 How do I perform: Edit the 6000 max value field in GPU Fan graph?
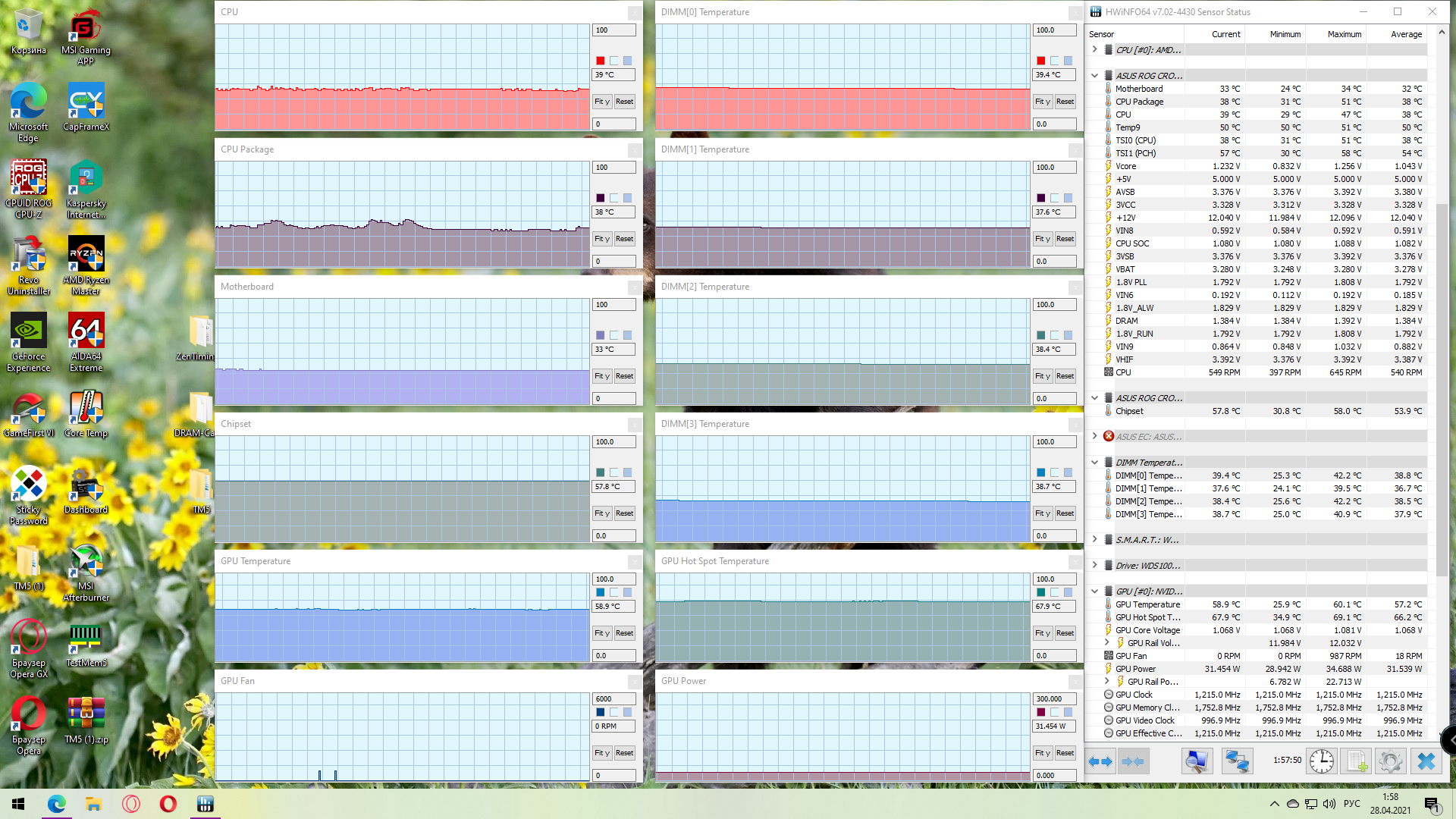(x=613, y=698)
